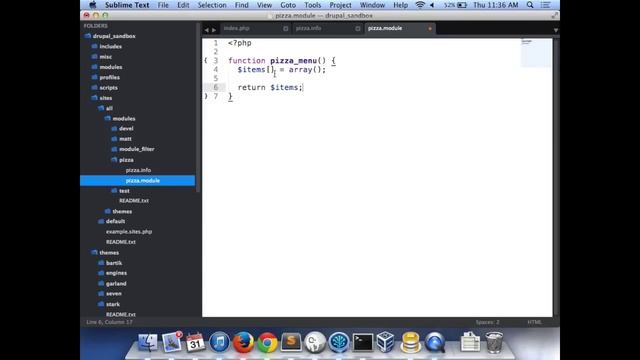Change syntax via HTML status bar label
640x360 pixels.
coord(534,322)
